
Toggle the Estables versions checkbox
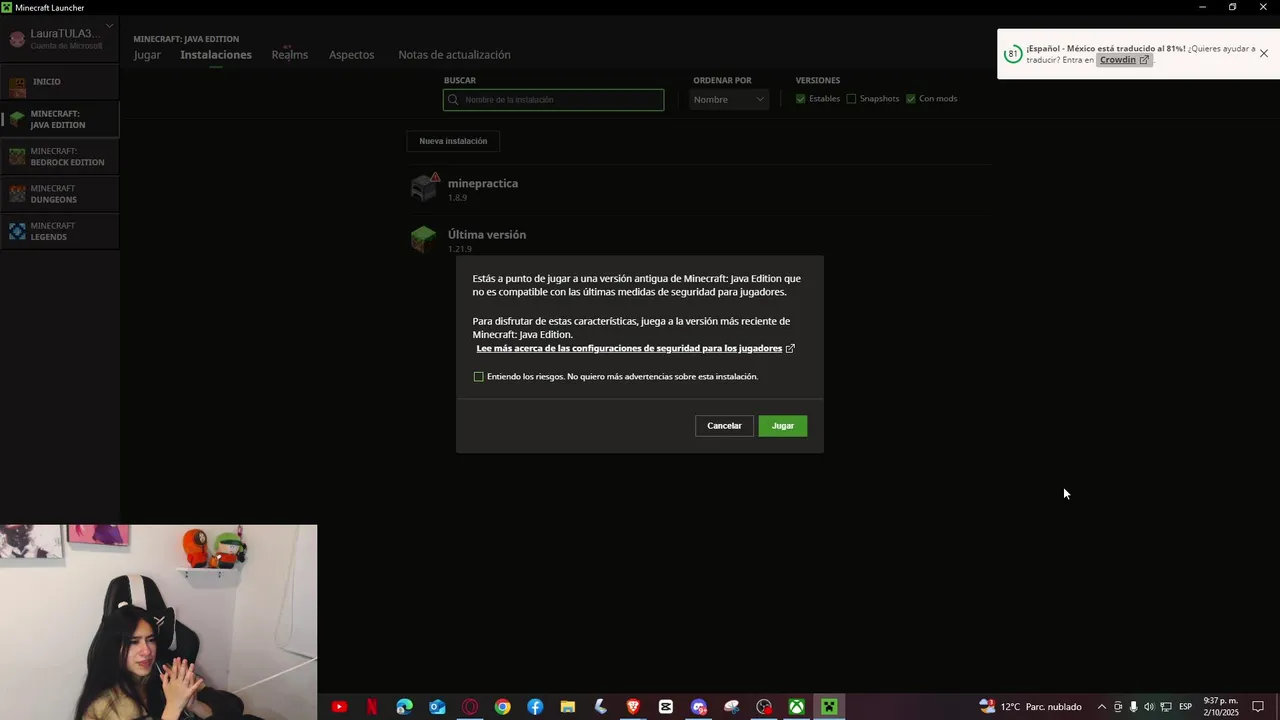click(x=800, y=99)
